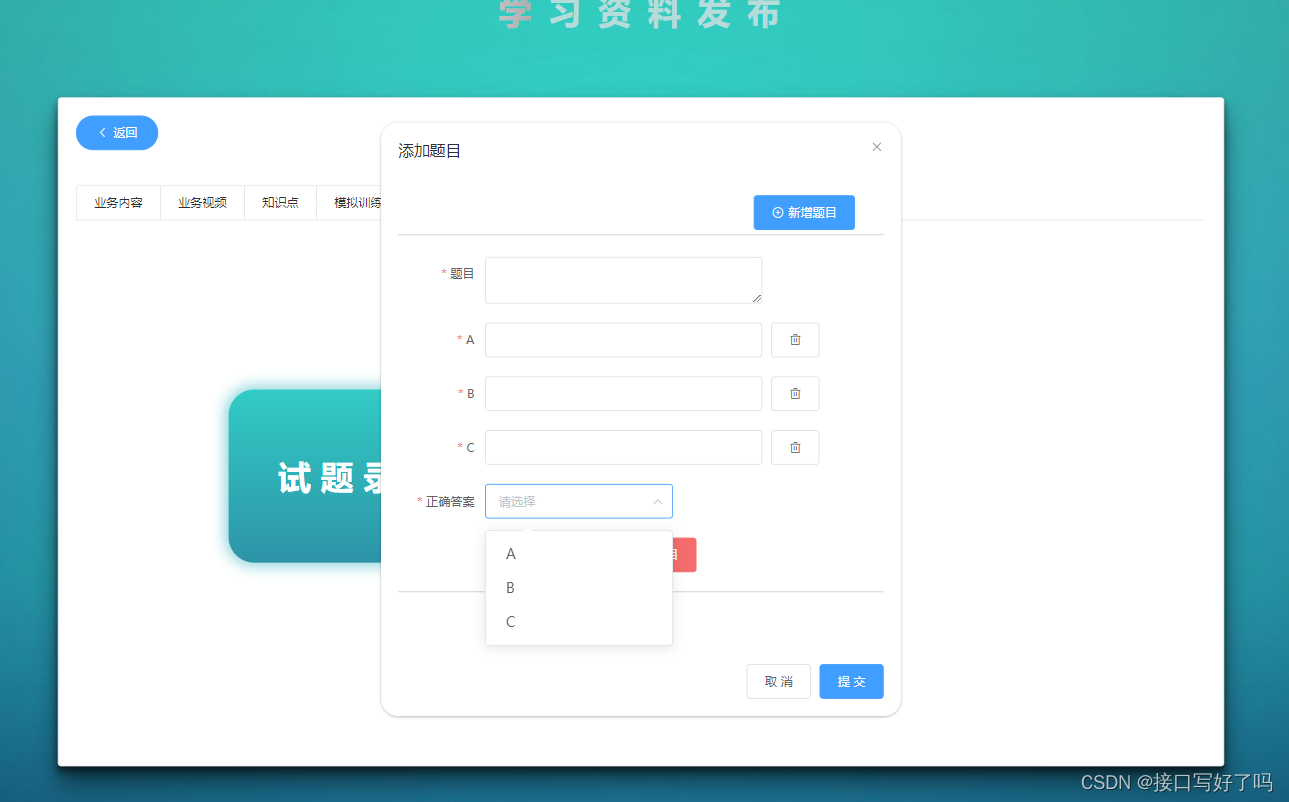1289x802 pixels.
Task: Click the 新增题目 button
Action: [804, 213]
